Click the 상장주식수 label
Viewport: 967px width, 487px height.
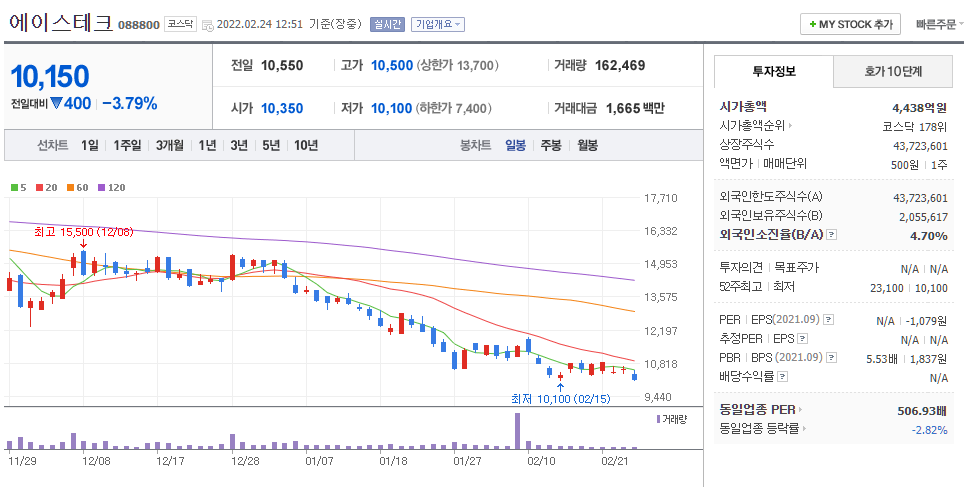click(x=747, y=144)
